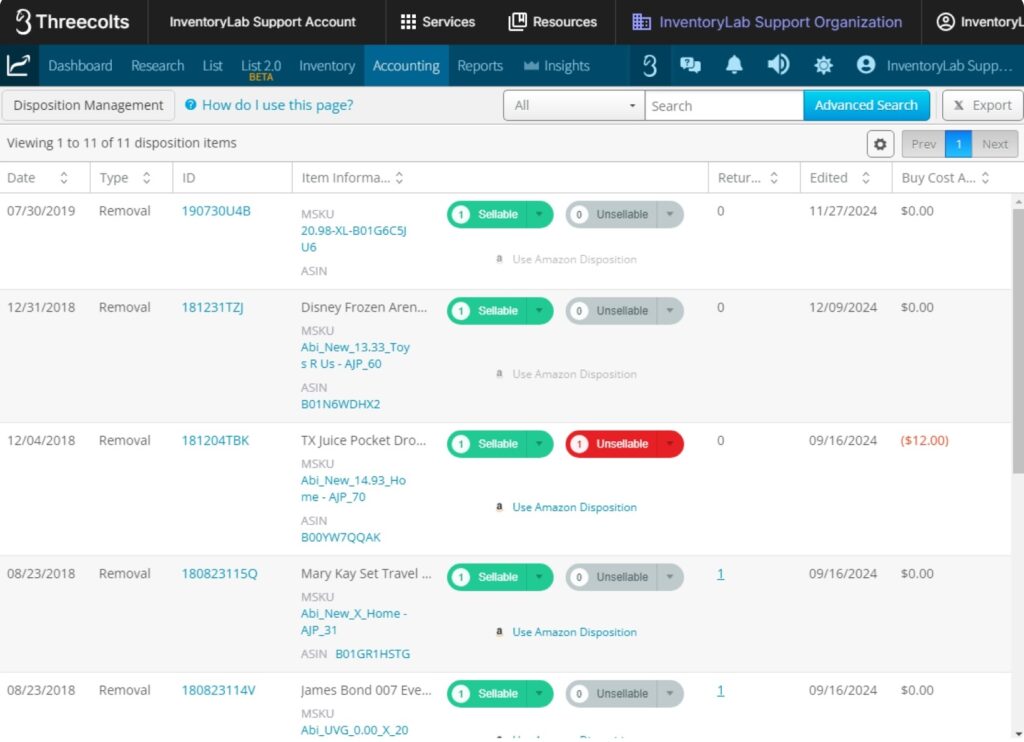The height and width of the screenshot is (742, 1024).
Task: Click the Advanced Search button
Action: tap(866, 106)
